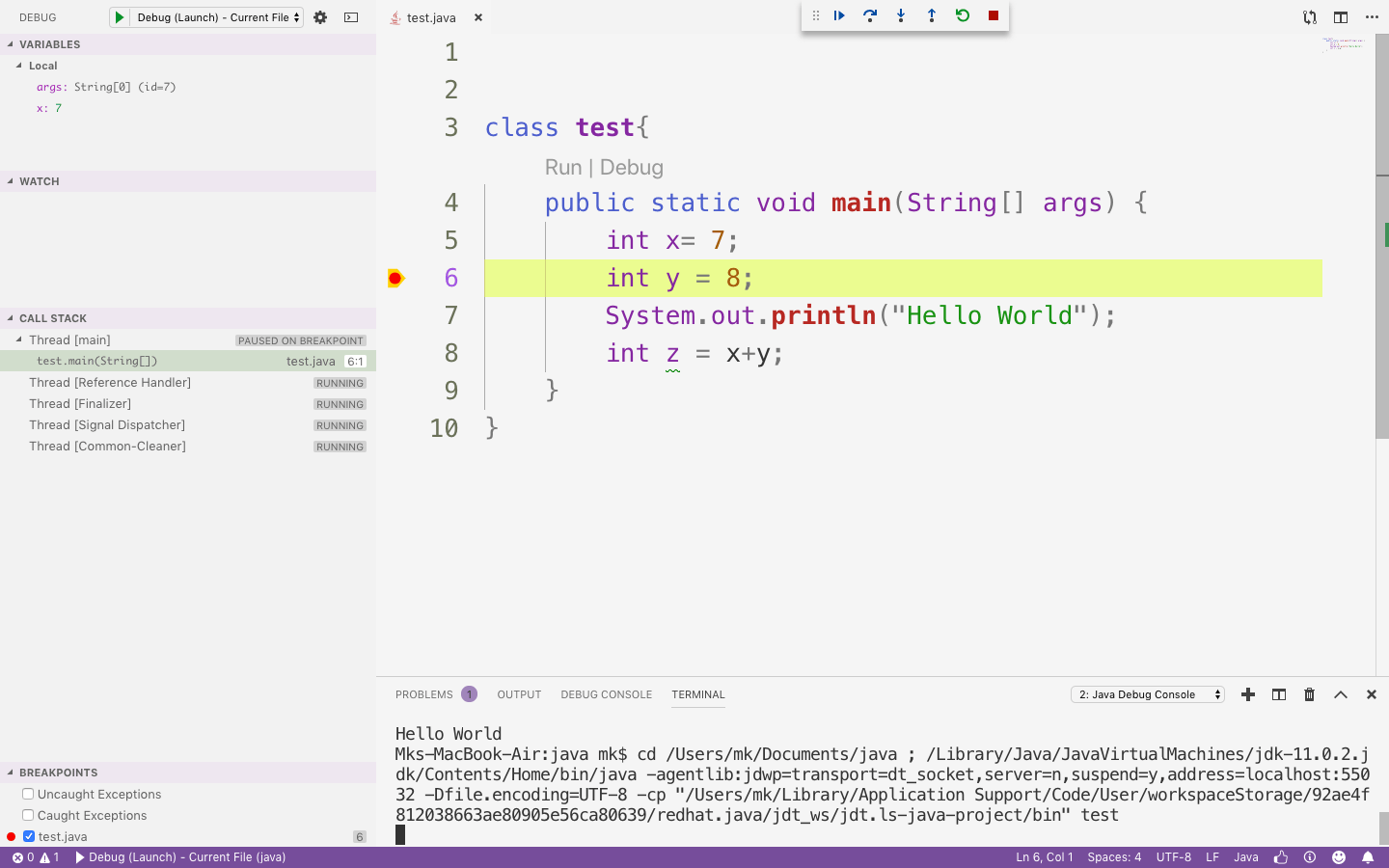Click the Step Over debug icon

pyautogui.click(x=870, y=15)
